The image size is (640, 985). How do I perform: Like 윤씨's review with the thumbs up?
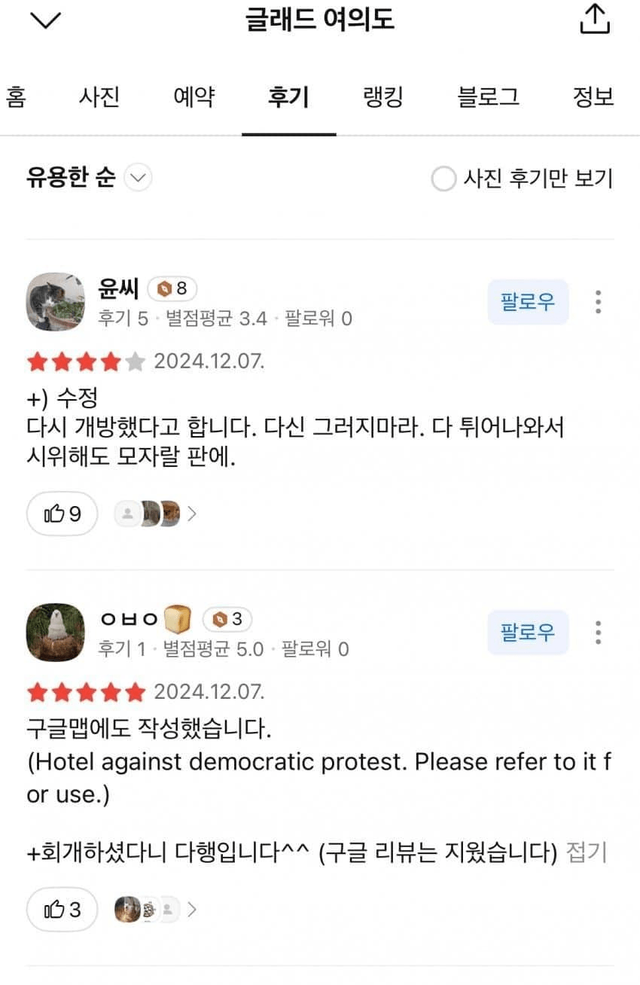[61, 514]
